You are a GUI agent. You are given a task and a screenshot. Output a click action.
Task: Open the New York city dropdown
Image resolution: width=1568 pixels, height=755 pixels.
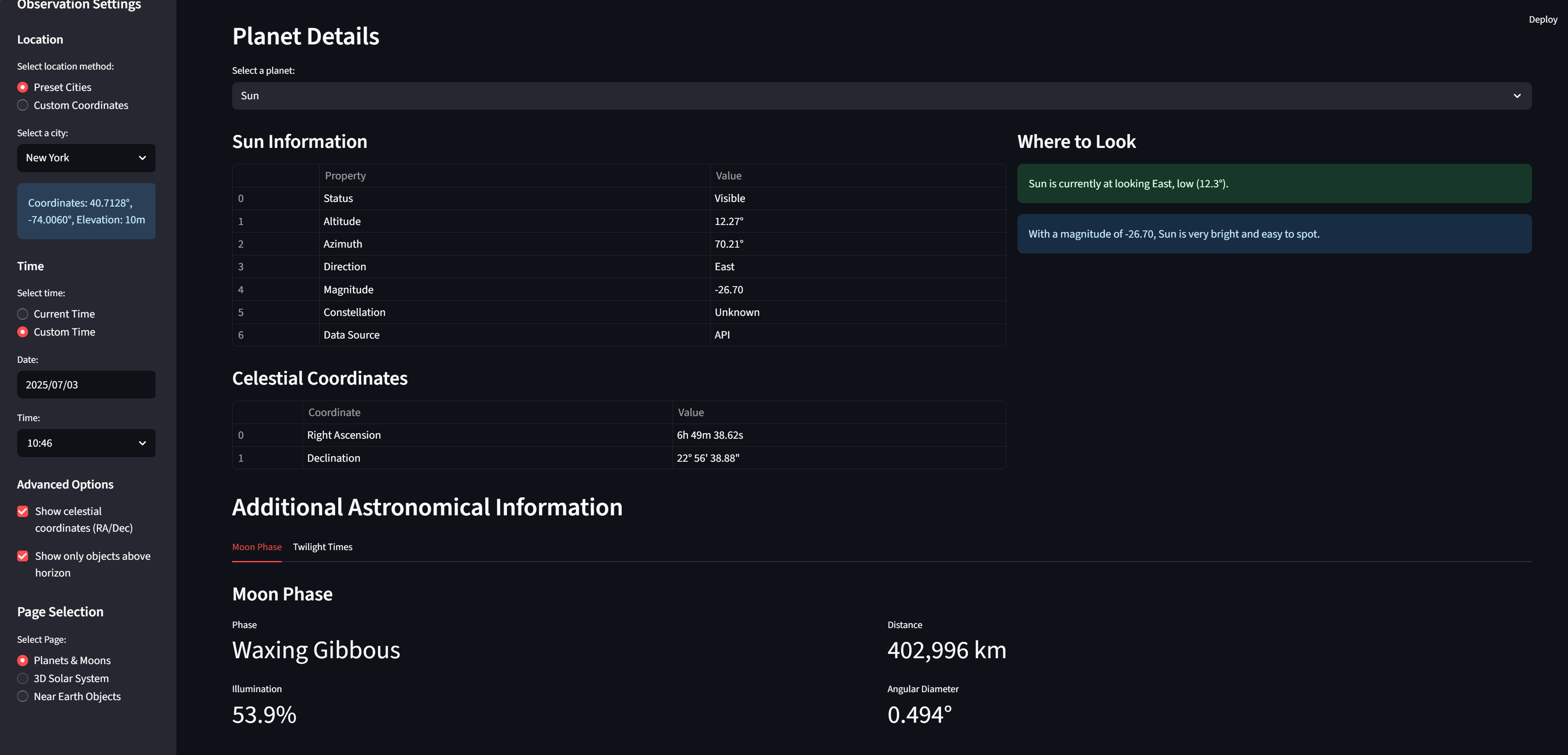[x=85, y=158]
